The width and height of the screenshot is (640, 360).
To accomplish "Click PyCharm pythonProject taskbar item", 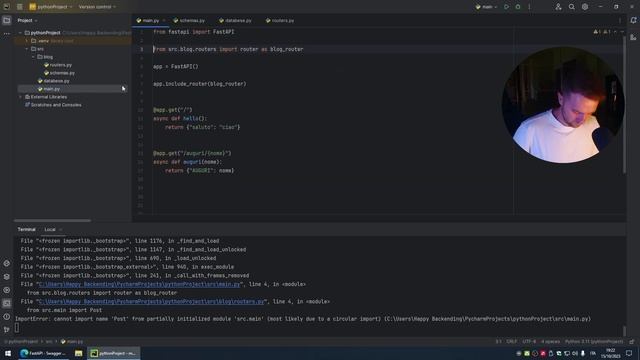I will pos(114,353).
